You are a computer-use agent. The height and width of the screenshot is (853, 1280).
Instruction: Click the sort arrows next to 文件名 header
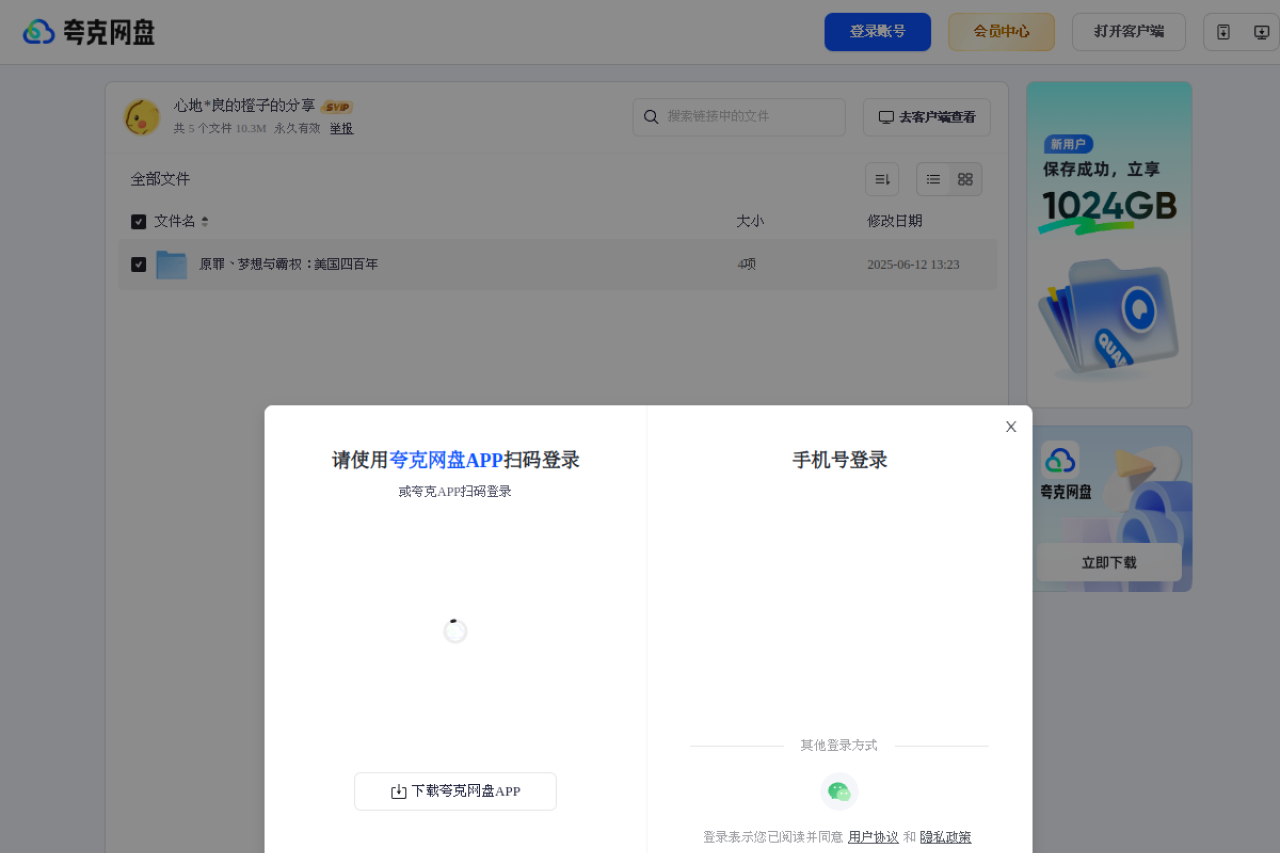(x=203, y=221)
